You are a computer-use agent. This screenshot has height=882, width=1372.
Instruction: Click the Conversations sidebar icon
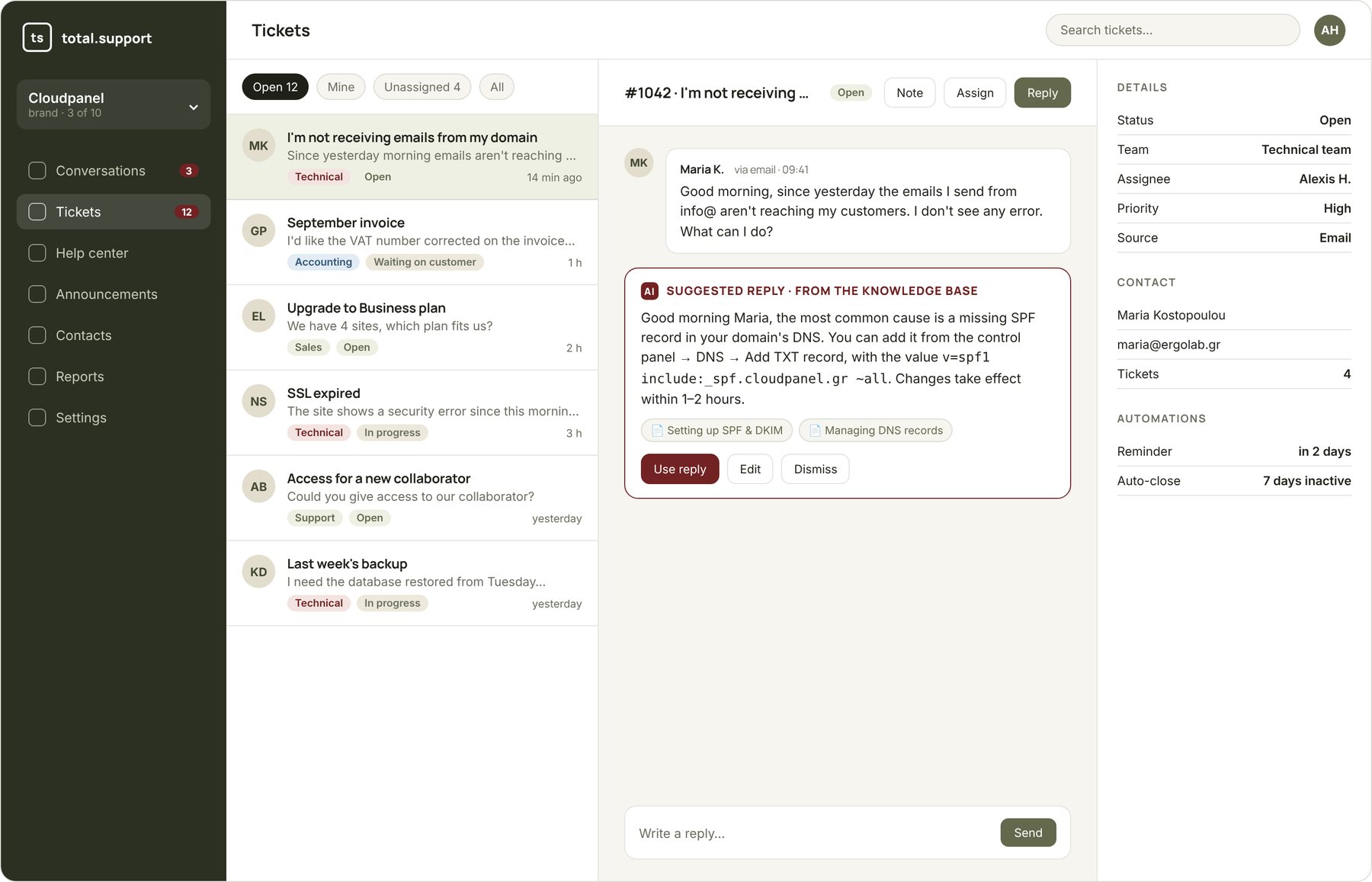click(37, 171)
